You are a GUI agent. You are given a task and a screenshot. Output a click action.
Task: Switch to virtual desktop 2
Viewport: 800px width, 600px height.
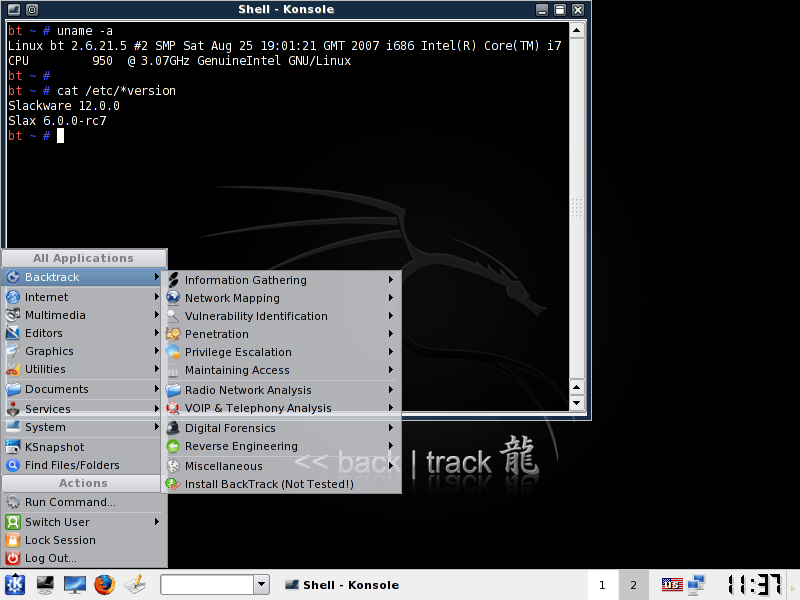pyautogui.click(x=632, y=585)
